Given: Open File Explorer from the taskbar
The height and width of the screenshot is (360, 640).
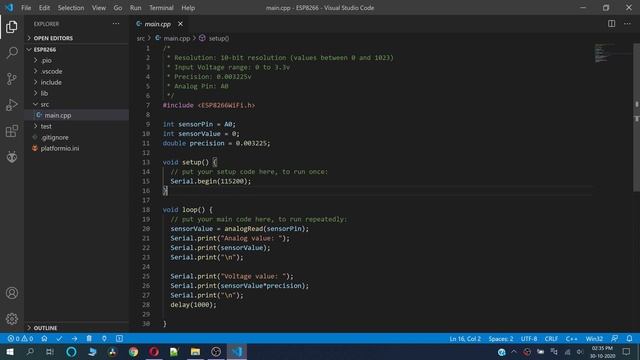Looking at the screenshot, I should pyautogui.click(x=195, y=352).
